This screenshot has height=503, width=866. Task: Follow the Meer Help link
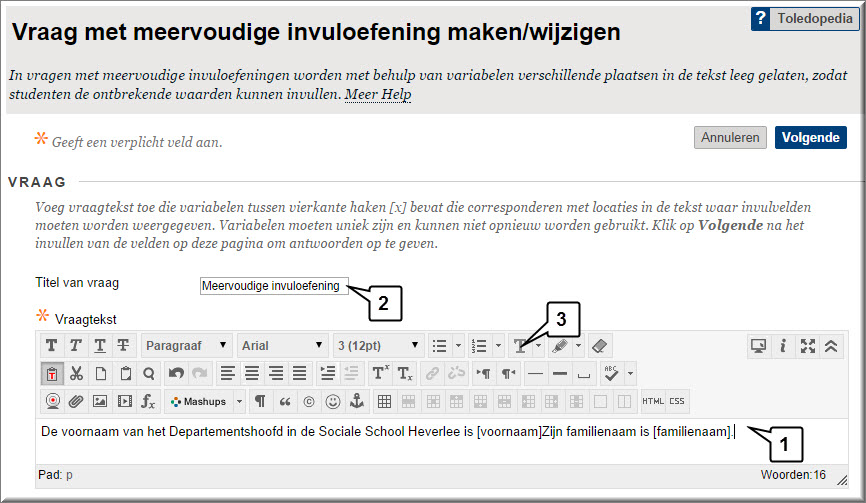pos(378,94)
